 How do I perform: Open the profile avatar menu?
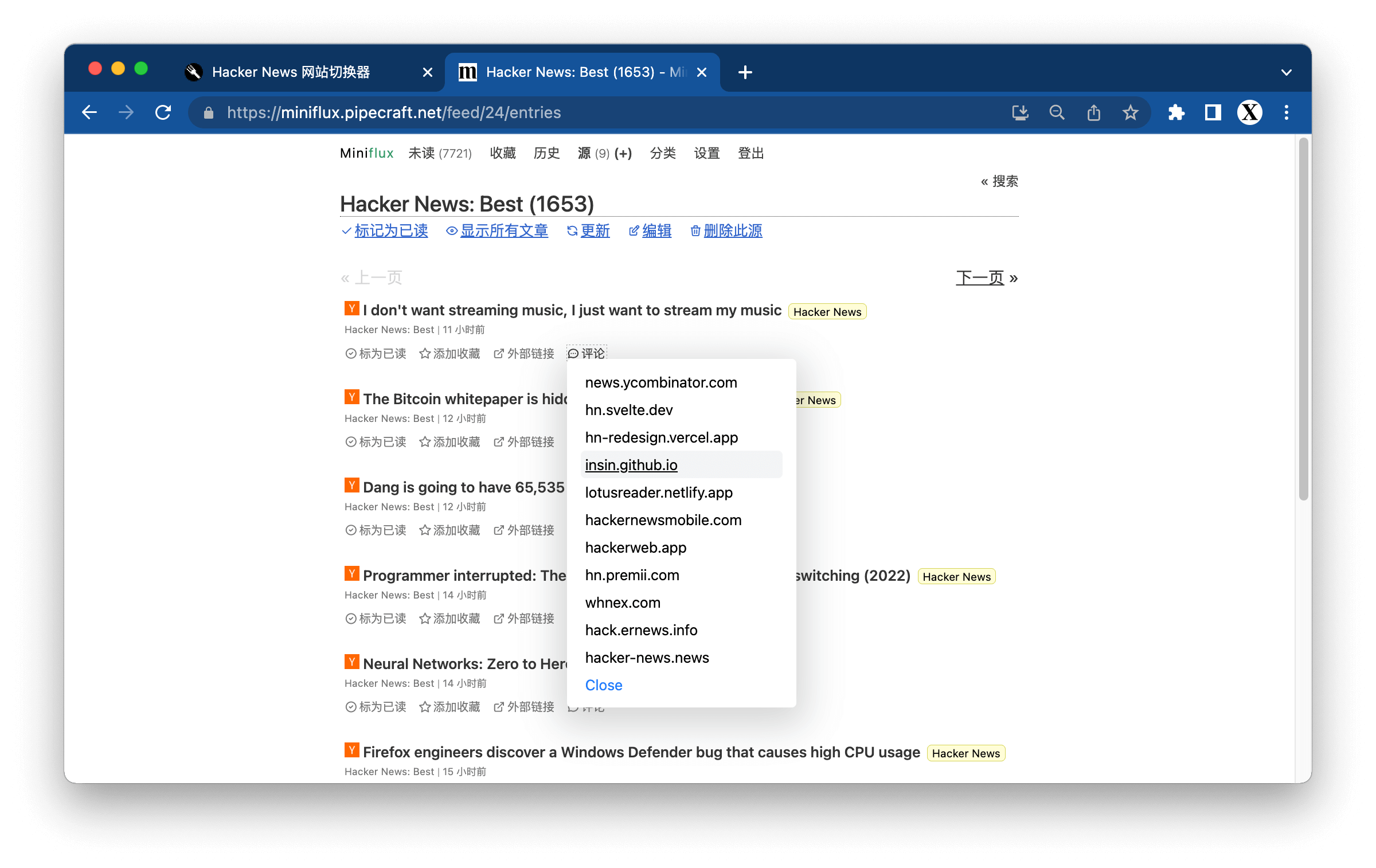1249,112
